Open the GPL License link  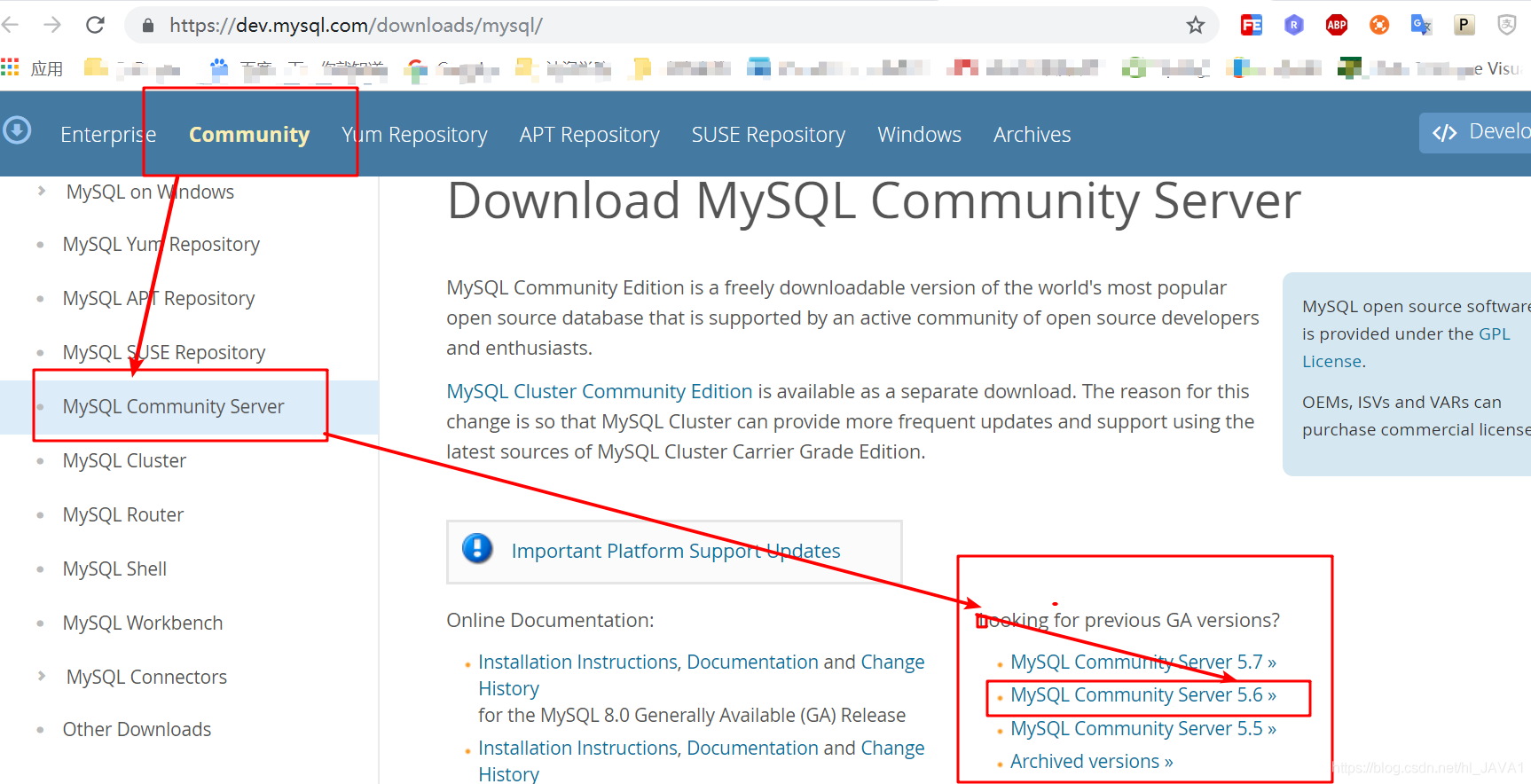[x=1406, y=348]
